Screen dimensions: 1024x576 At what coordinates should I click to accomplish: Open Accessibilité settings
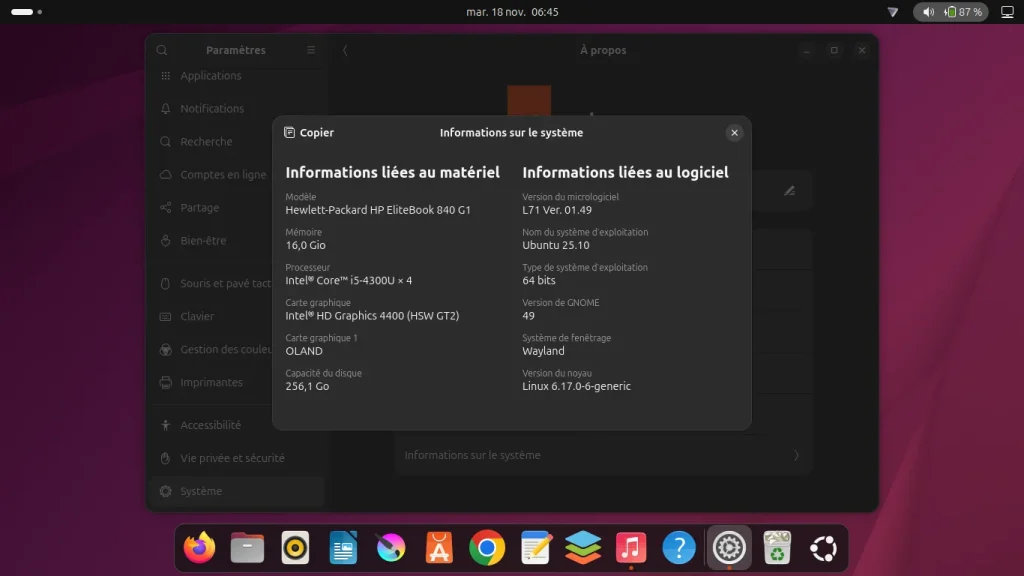pyautogui.click(x=236, y=425)
